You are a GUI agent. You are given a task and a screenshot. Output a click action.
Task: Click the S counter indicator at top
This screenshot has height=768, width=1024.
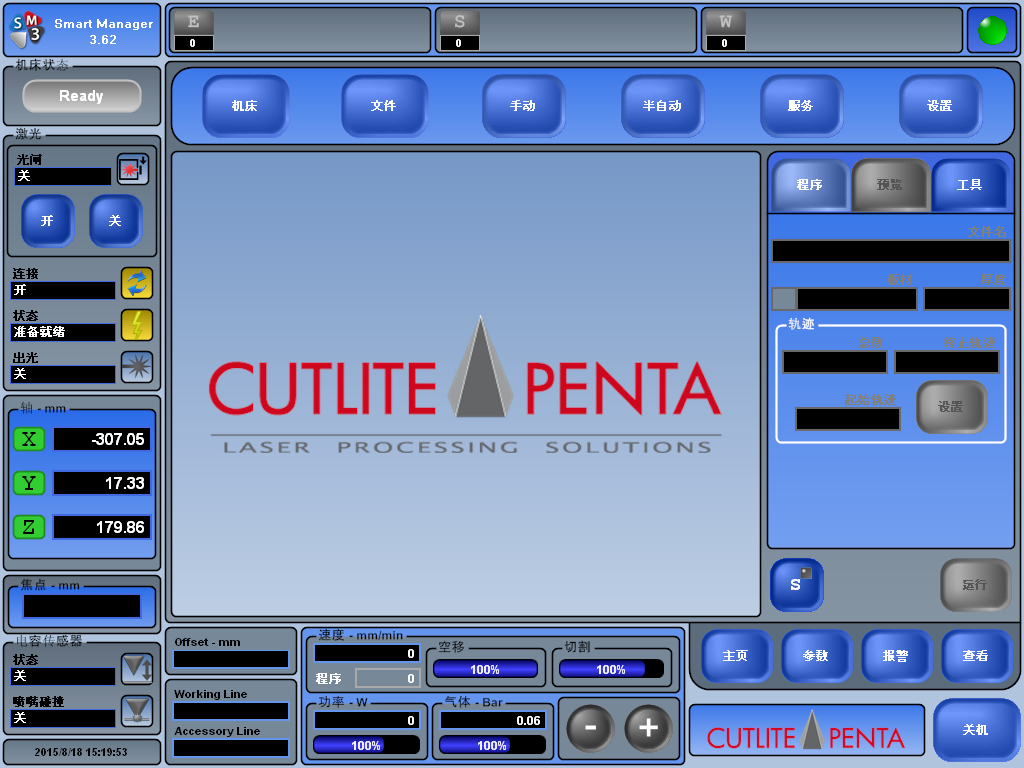coord(458,31)
